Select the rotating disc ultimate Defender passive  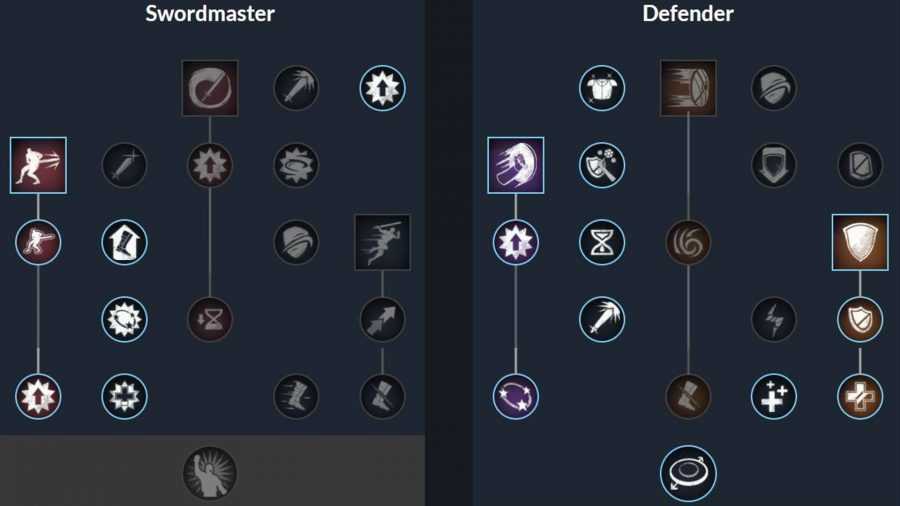[x=688, y=473]
